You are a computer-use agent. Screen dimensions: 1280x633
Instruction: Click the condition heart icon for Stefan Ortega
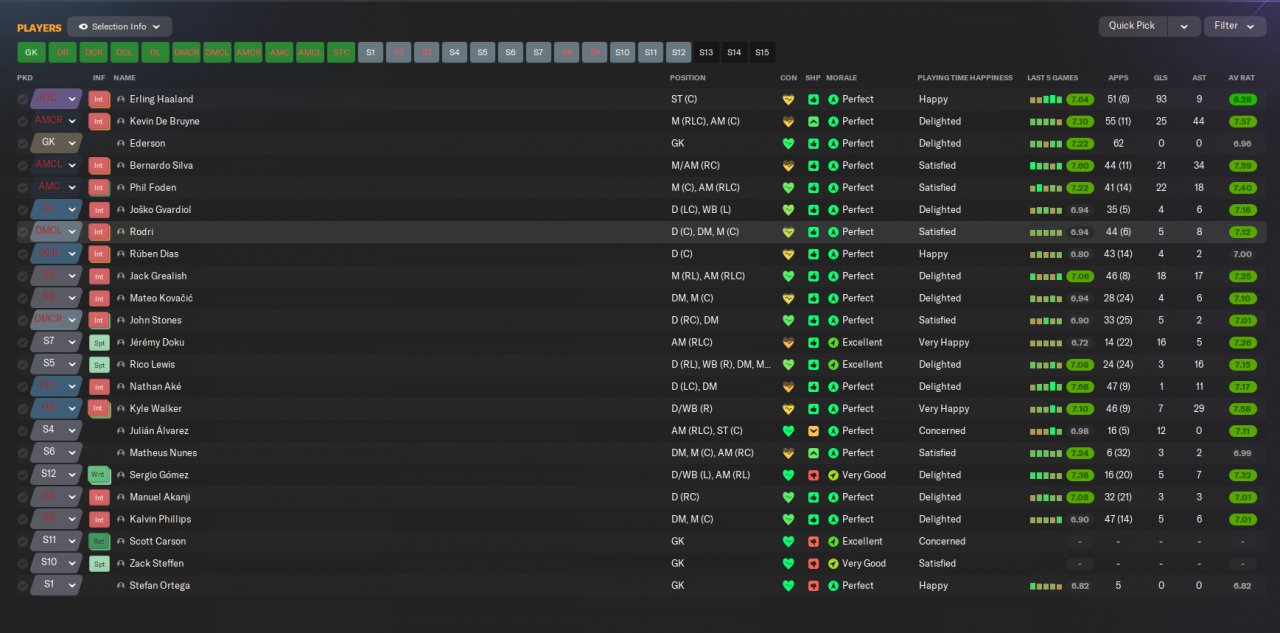pyautogui.click(x=788, y=586)
